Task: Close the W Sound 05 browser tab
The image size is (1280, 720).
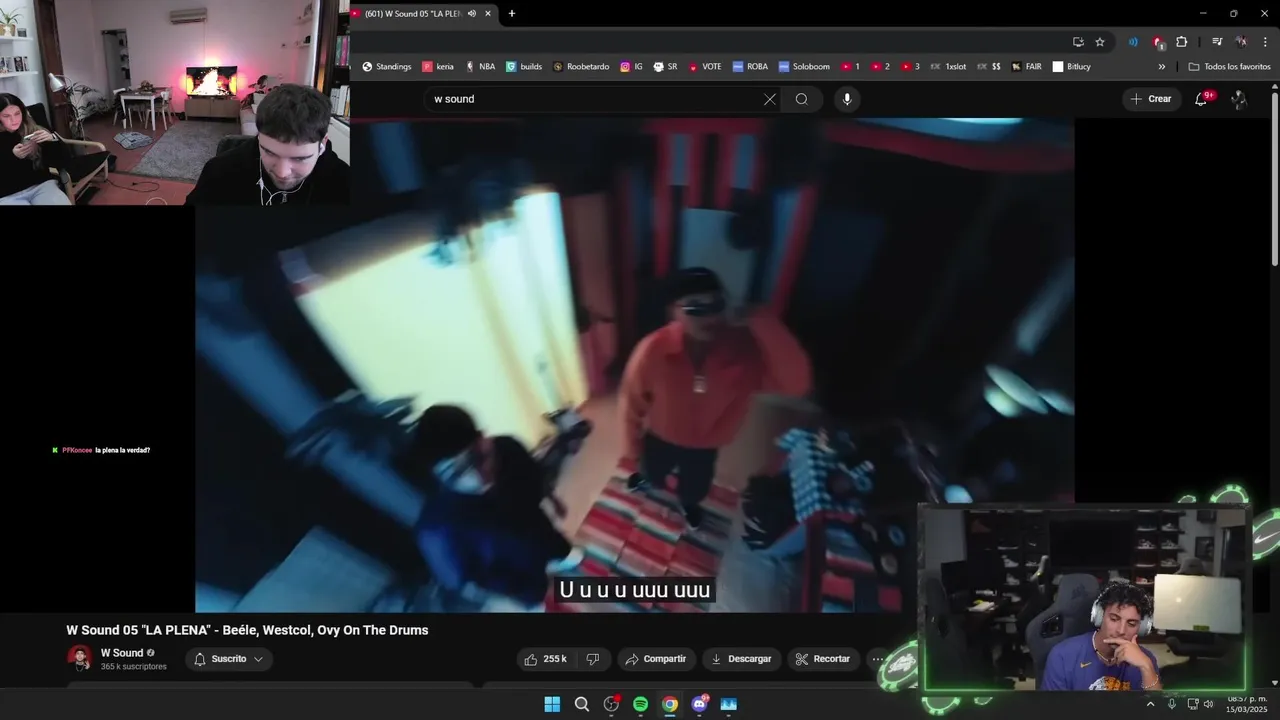Action: pos(488,14)
